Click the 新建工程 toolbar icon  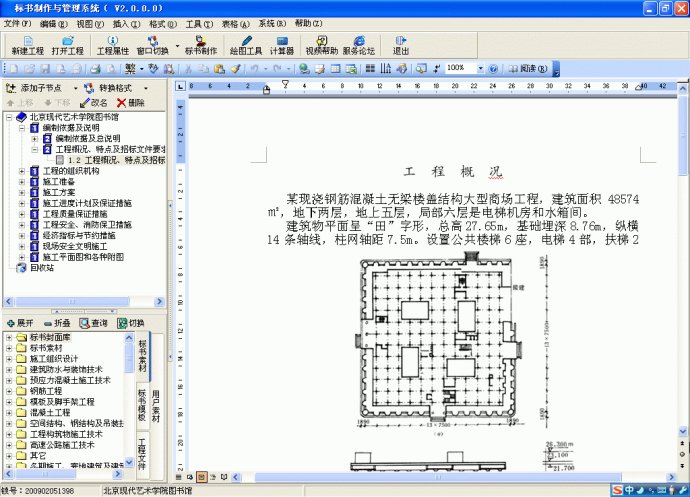point(28,46)
